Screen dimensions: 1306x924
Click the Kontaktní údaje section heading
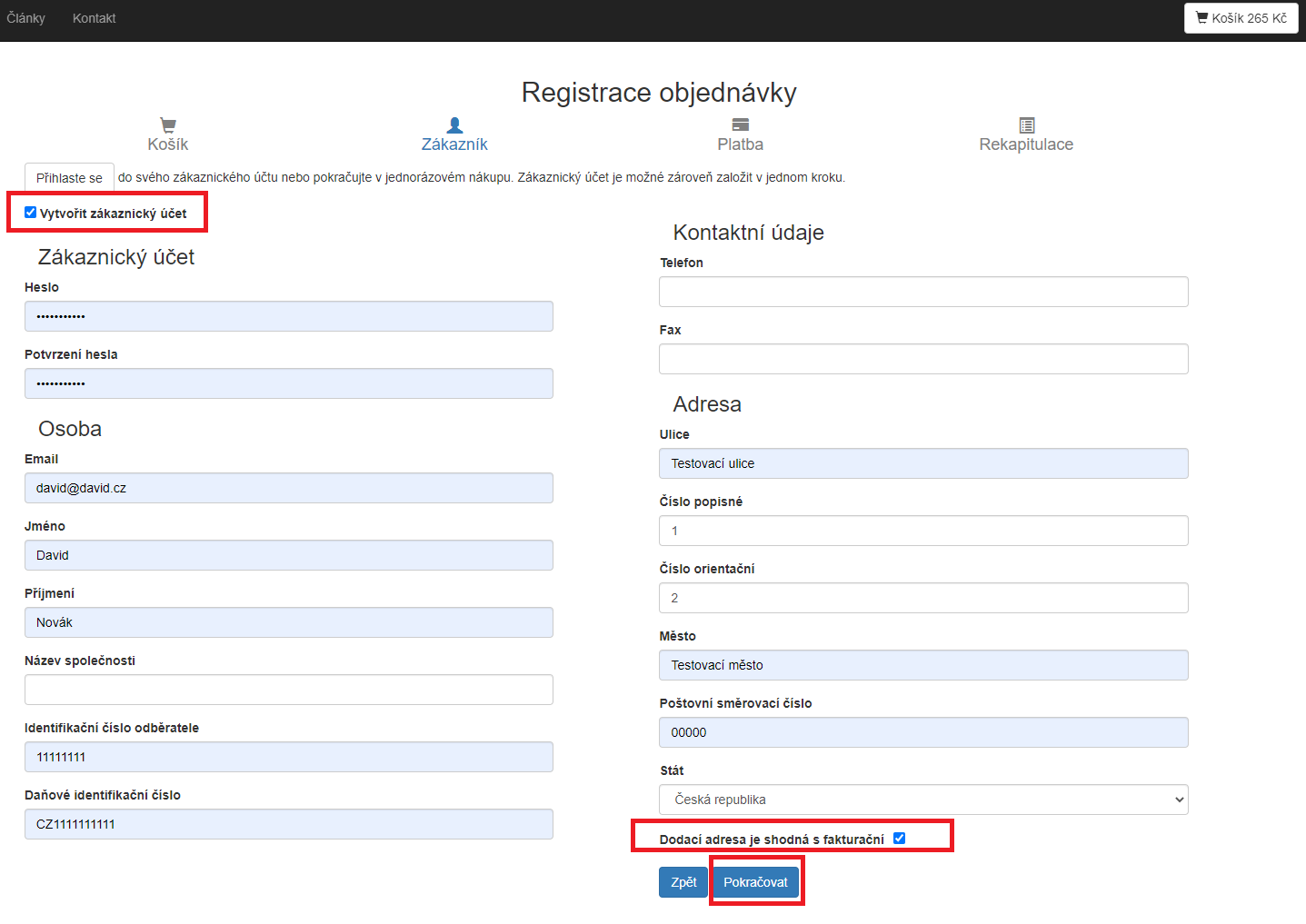pos(749,233)
